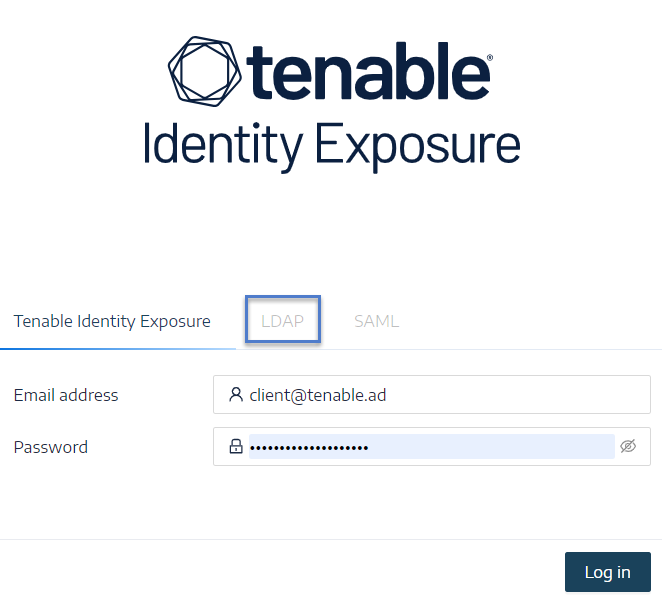Screen dimensions: 662x597
Task: Select the Tenable Identity Exposure tab
Action: tap(112, 321)
